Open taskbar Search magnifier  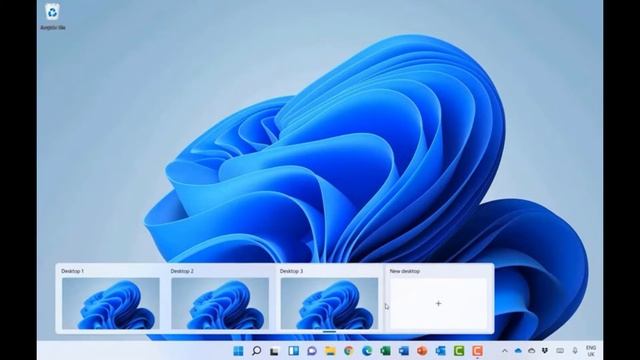[256, 351]
